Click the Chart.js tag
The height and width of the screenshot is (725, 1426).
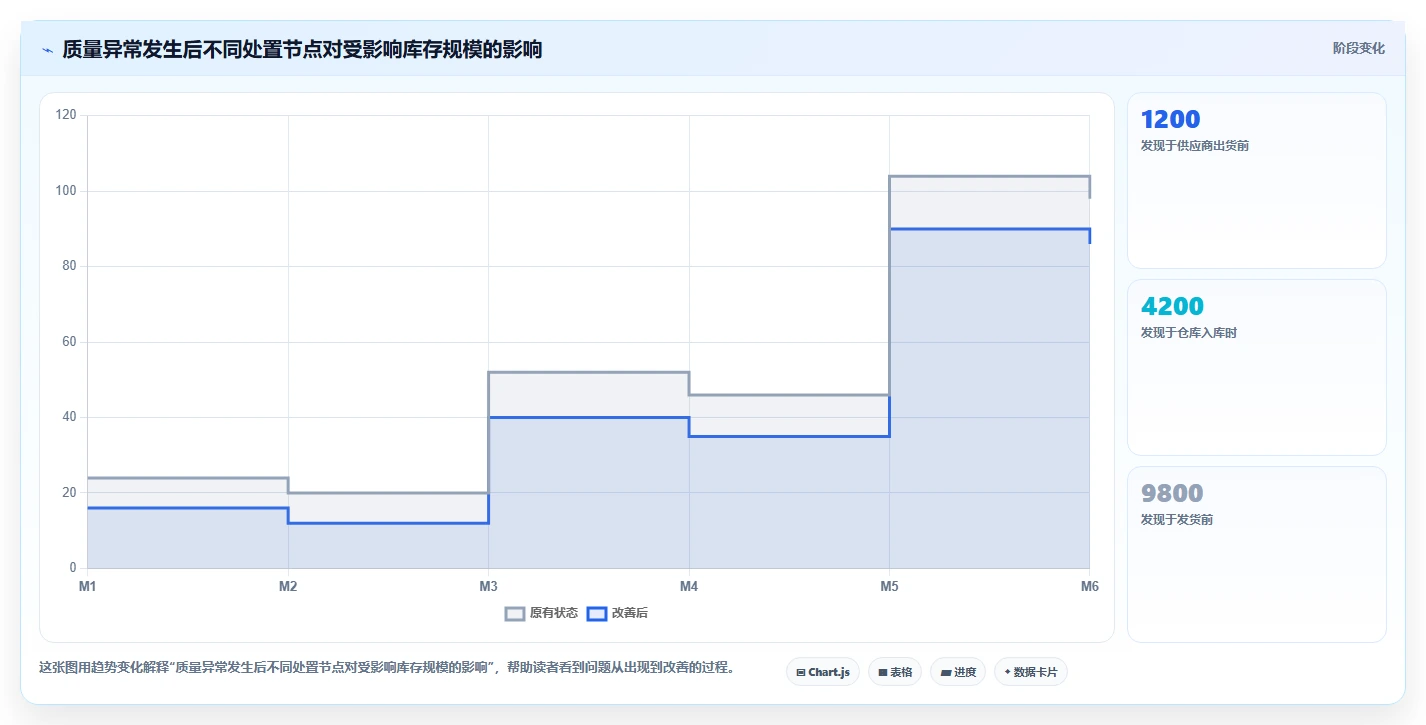point(823,672)
